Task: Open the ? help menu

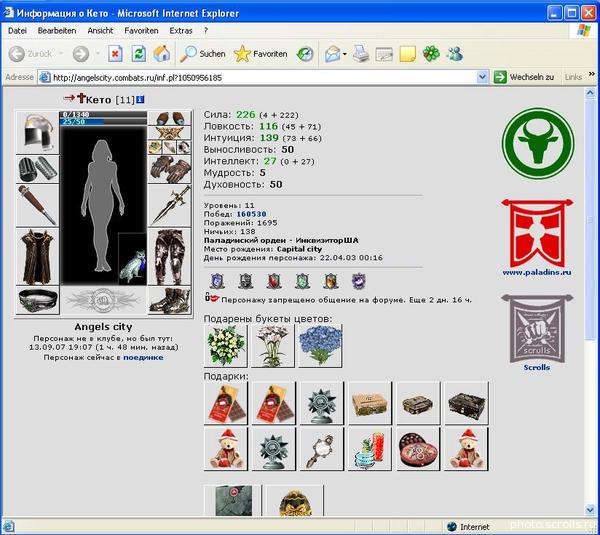Action: [x=206, y=31]
